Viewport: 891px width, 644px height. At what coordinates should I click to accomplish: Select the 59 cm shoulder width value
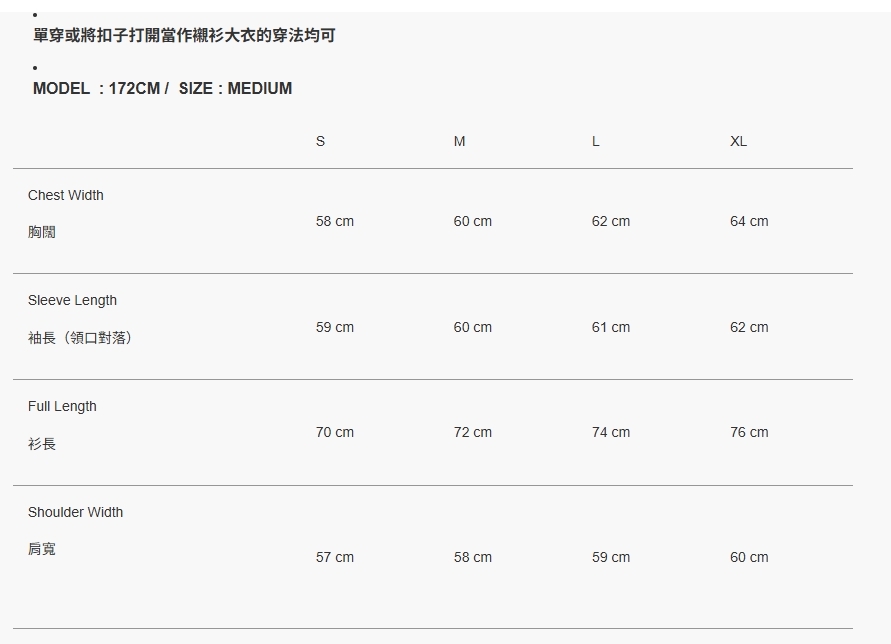(611, 557)
